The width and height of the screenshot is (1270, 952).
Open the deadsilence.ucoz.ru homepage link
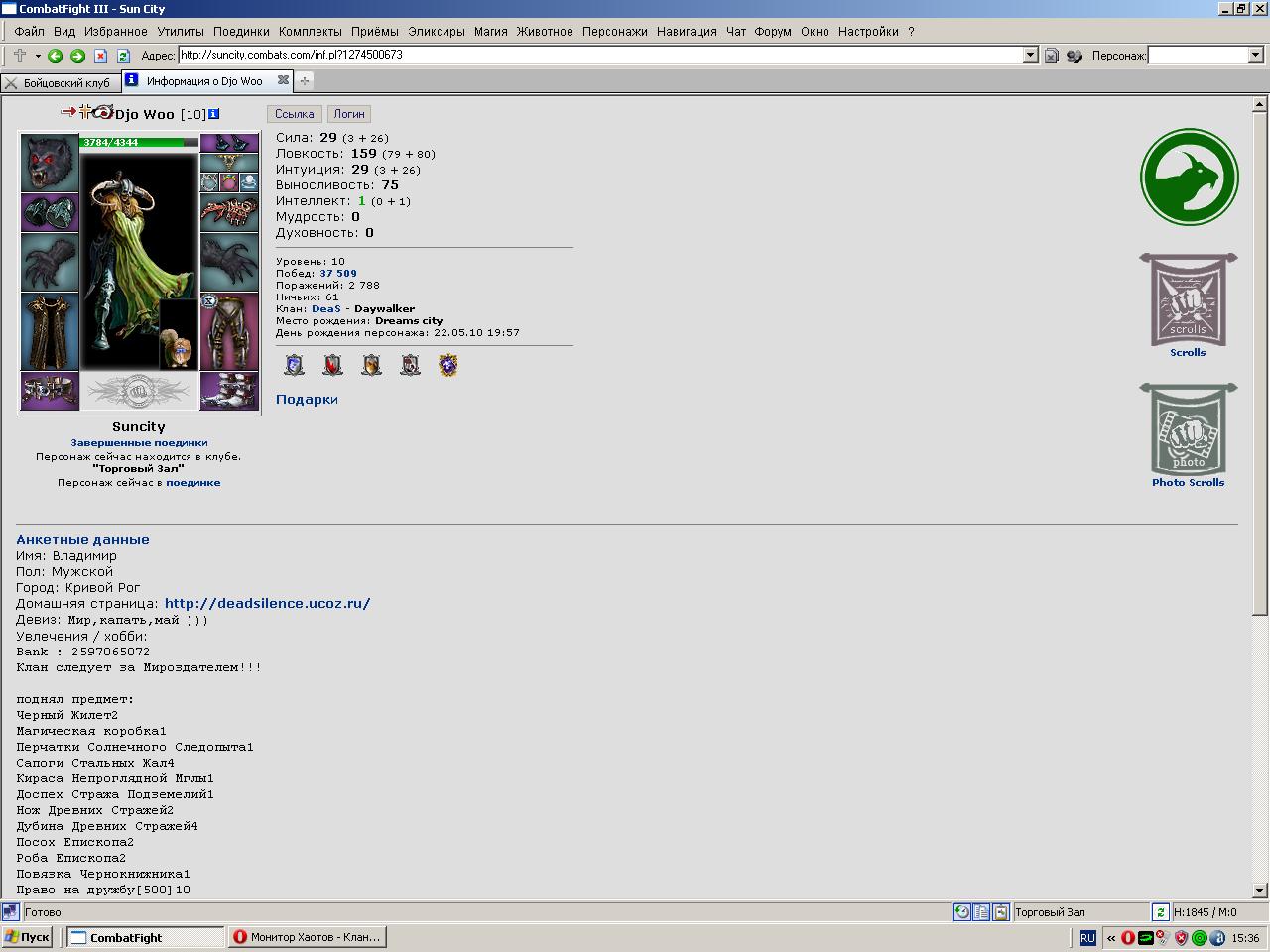tap(268, 603)
